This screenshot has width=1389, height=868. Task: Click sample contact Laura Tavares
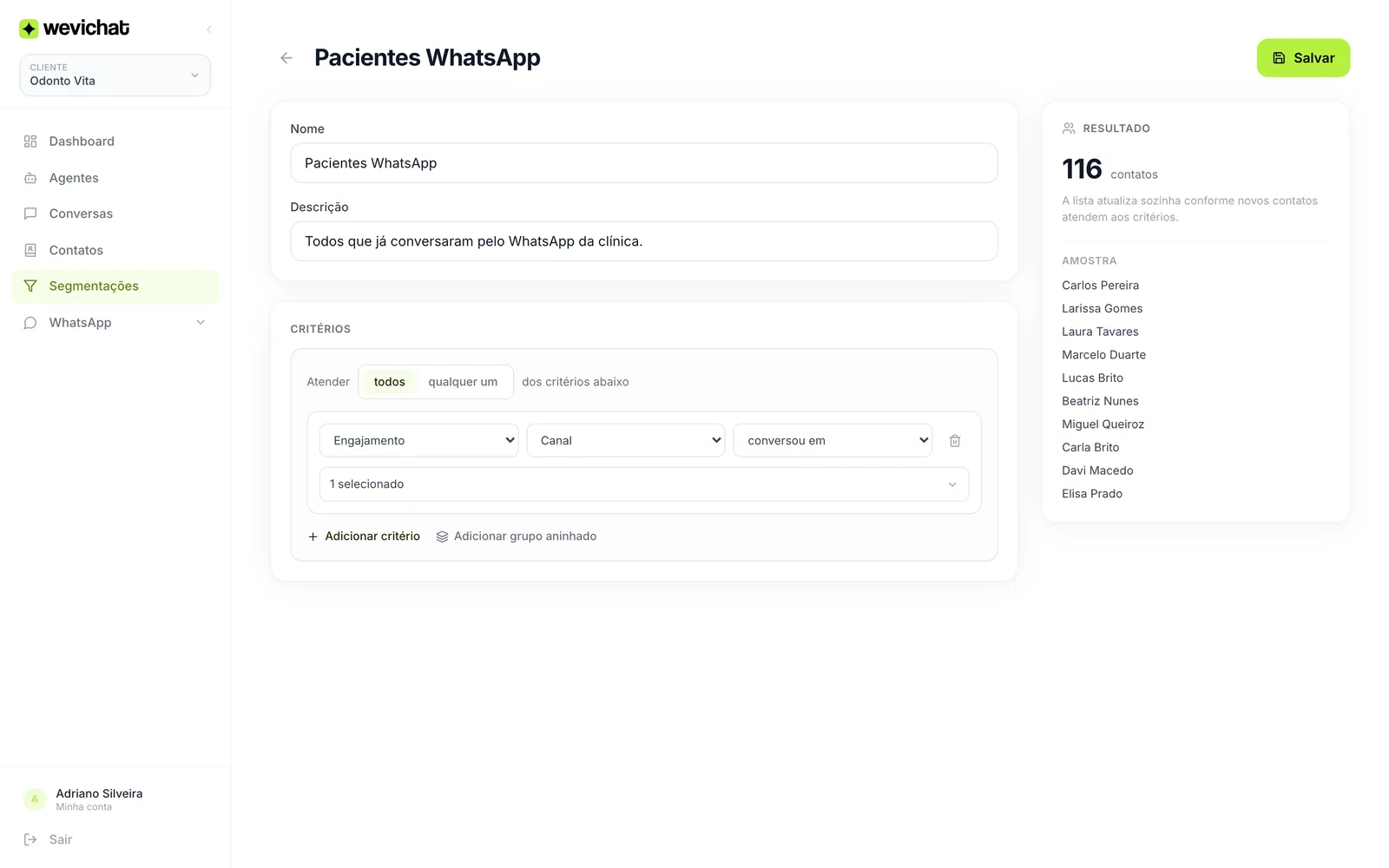click(1100, 332)
